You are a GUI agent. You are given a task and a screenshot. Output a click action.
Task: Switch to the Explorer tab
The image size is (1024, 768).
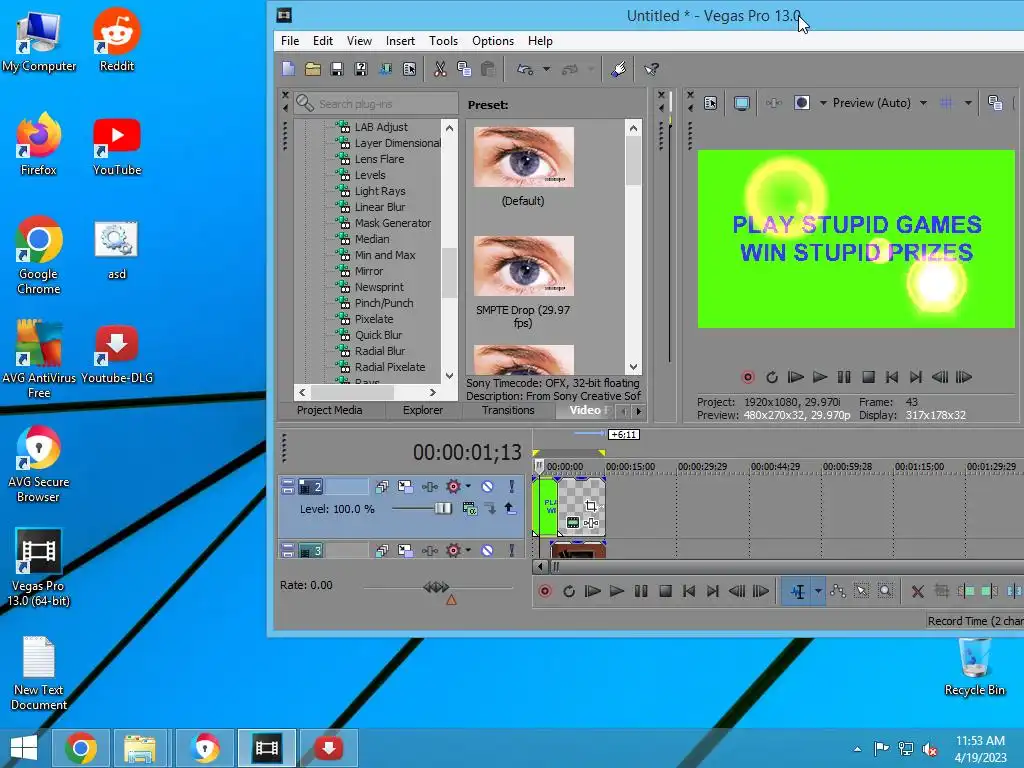click(423, 410)
